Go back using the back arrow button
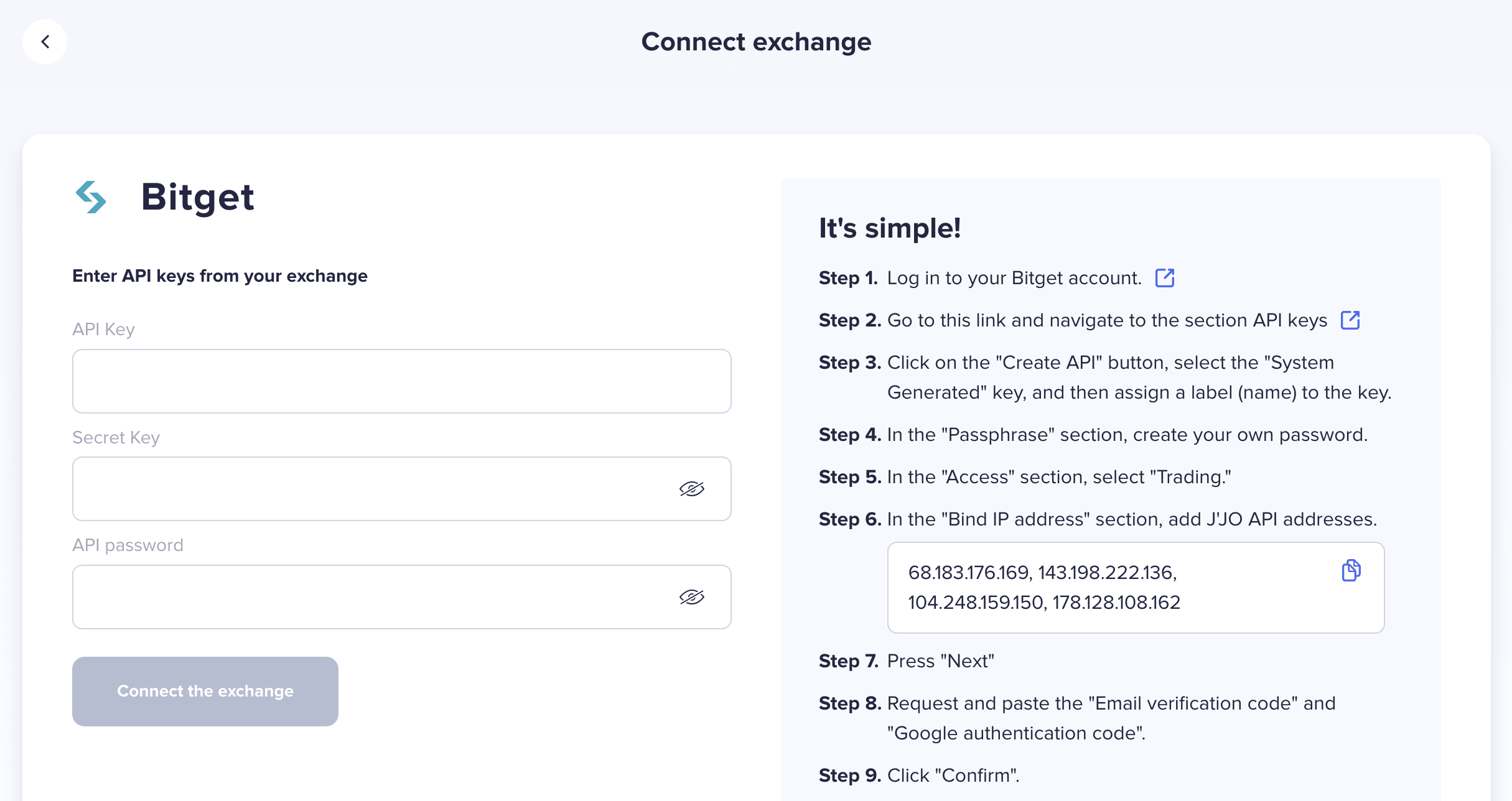The width and height of the screenshot is (1512, 801). tap(45, 42)
